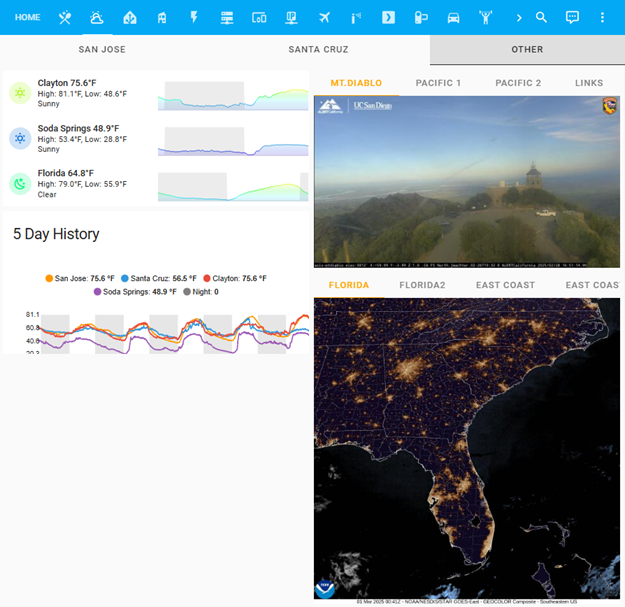625x607 pixels.
Task: Open the assistant chat bubble icon
Action: [x=572, y=17]
